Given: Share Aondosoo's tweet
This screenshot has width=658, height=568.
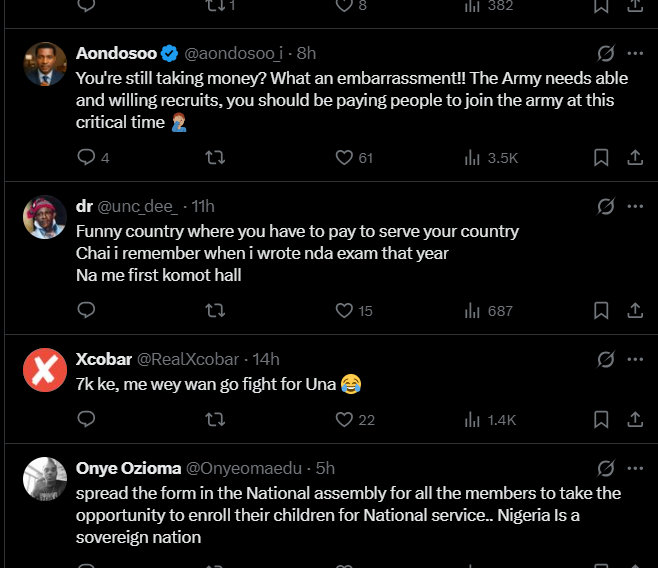Looking at the screenshot, I should click(635, 157).
